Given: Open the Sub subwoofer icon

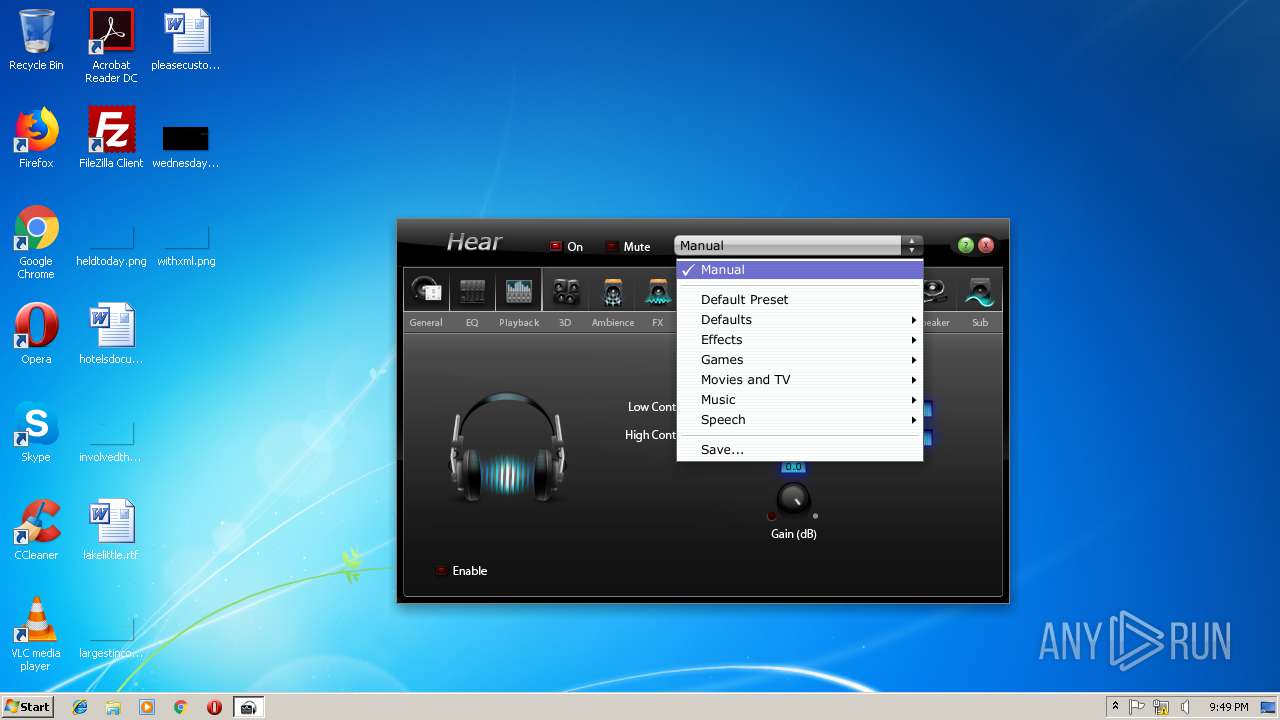Looking at the screenshot, I should click(x=980, y=291).
